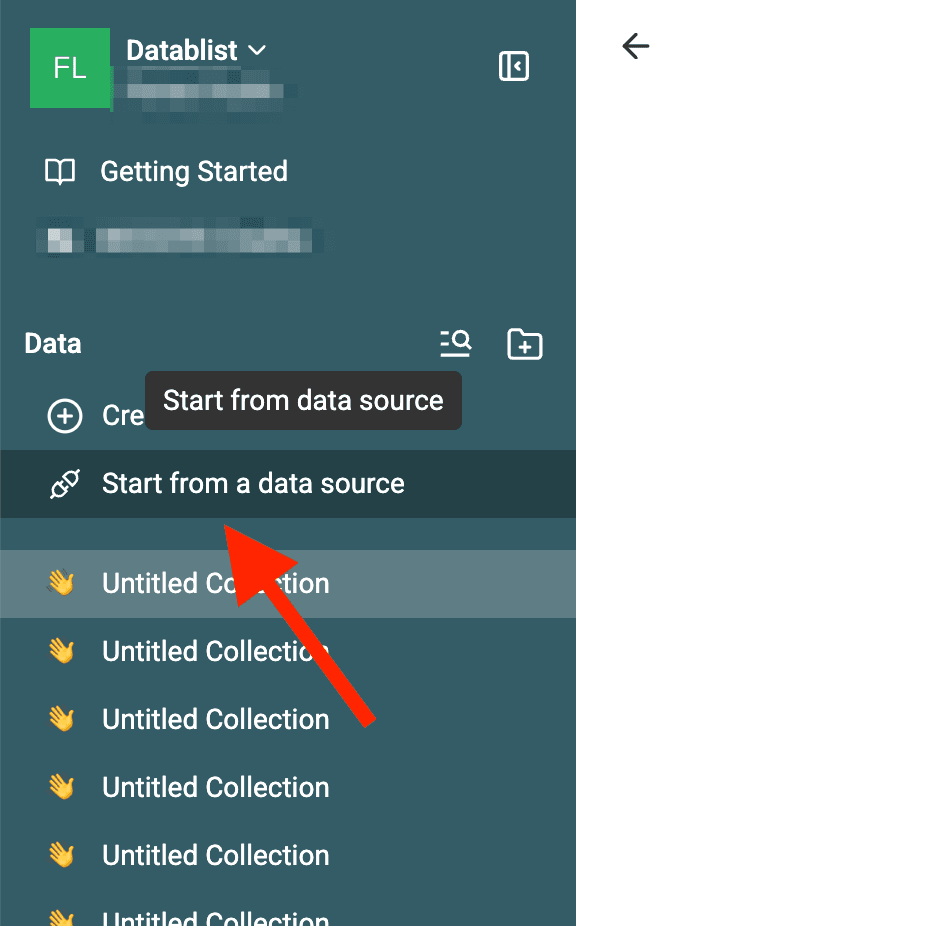Click the plug icon for data sources
Image resolution: width=936 pixels, height=926 pixels.
[x=64, y=483]
